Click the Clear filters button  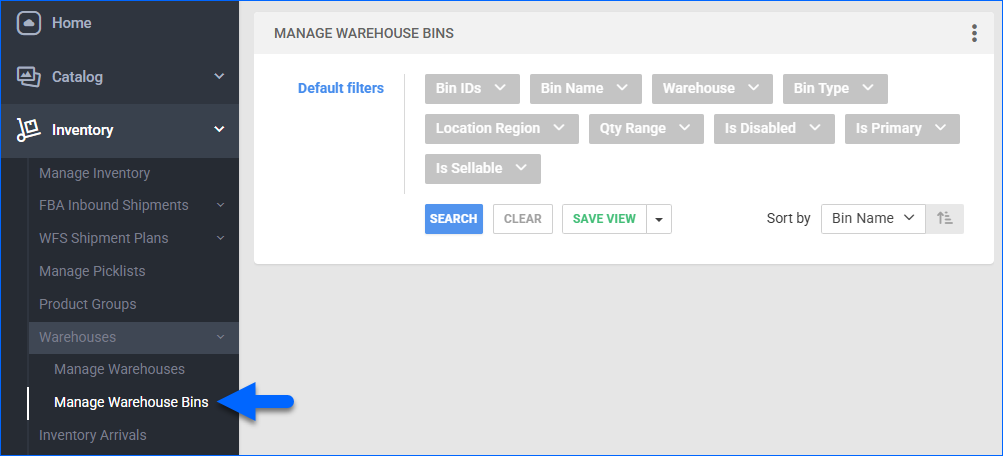522,219
